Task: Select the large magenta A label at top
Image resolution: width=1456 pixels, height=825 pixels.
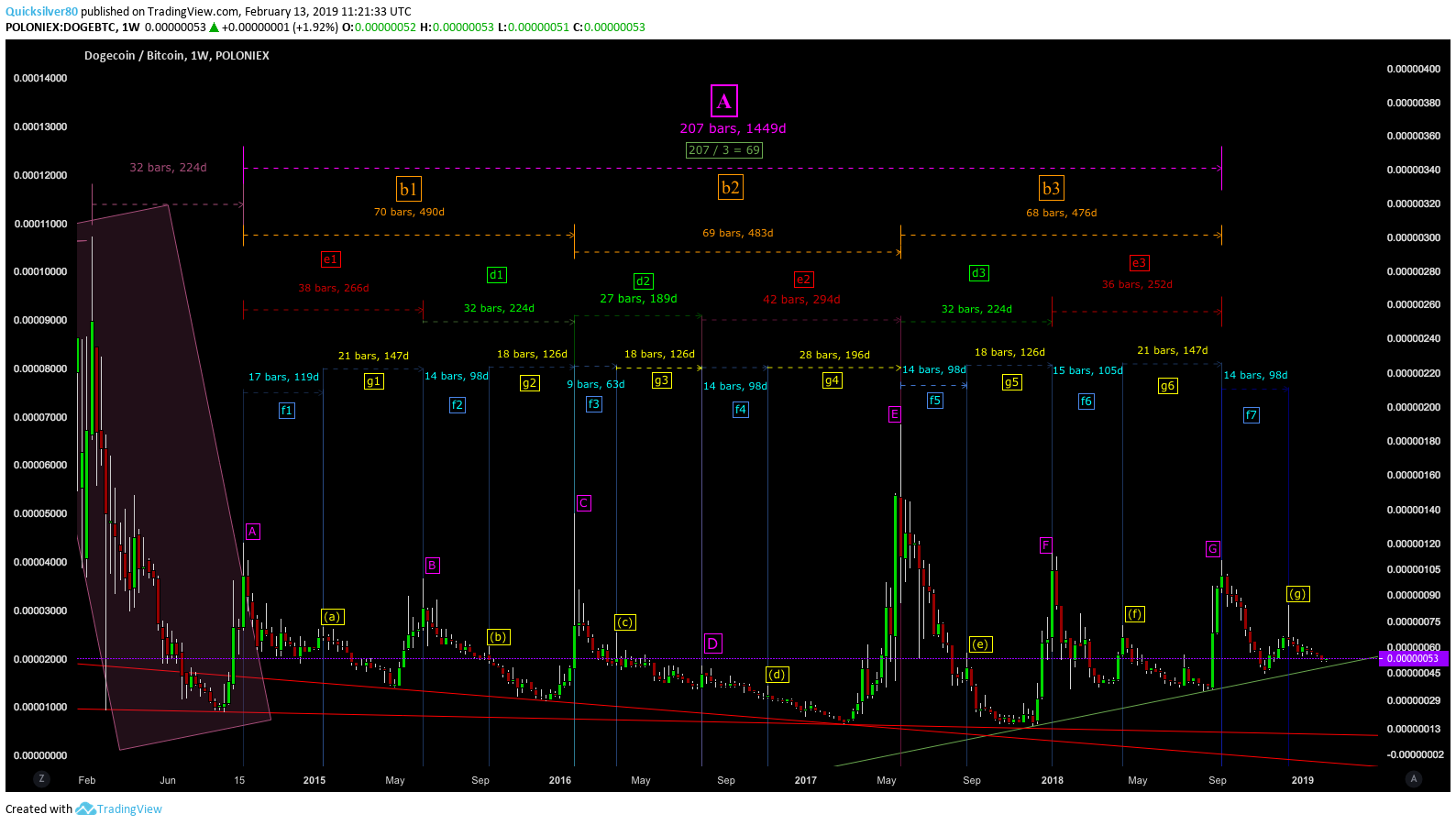Action: click(x=724, y=101)
